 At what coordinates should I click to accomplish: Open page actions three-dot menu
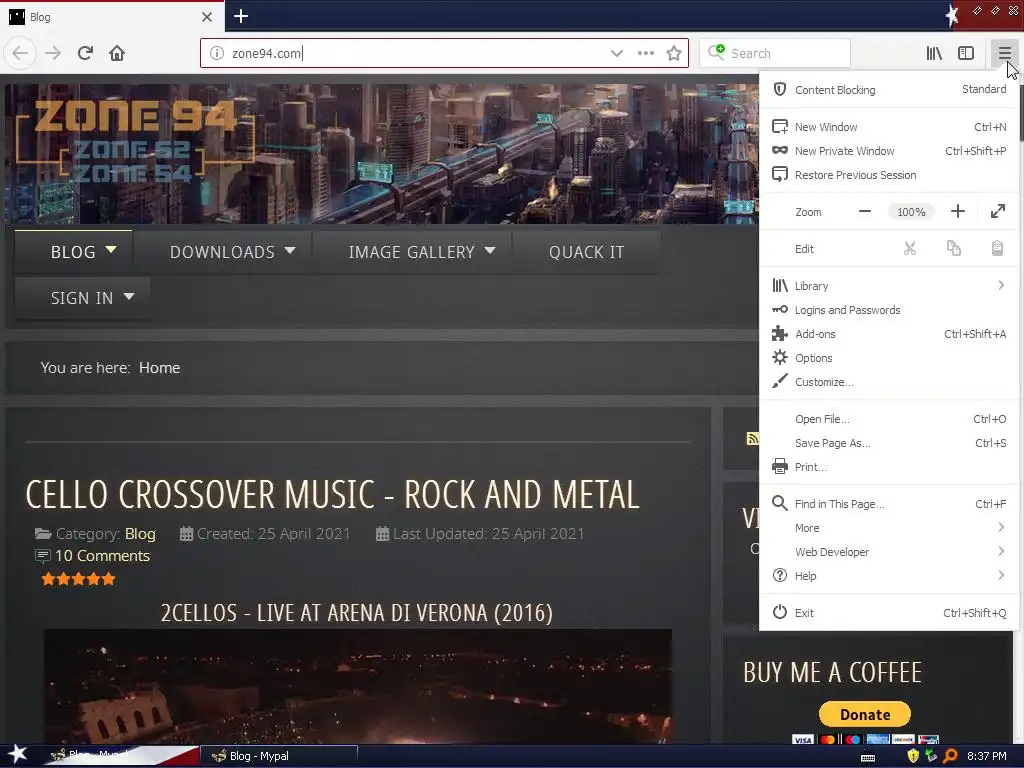pyautogui.click(x=645, y=53)
